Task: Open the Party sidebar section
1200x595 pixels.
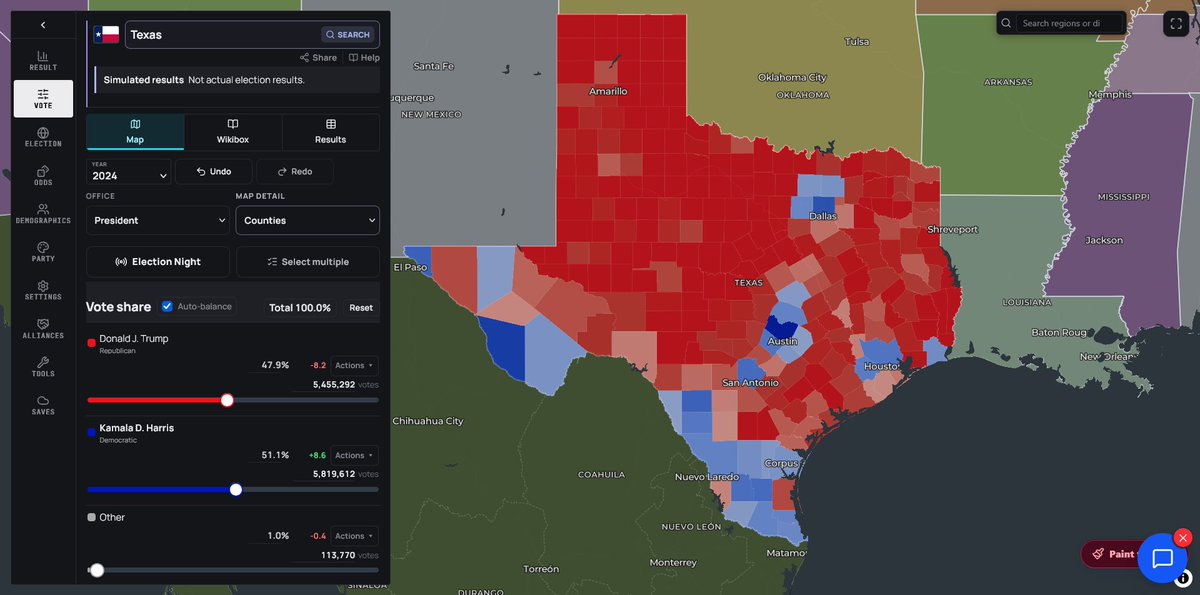Action: (43, 252)
